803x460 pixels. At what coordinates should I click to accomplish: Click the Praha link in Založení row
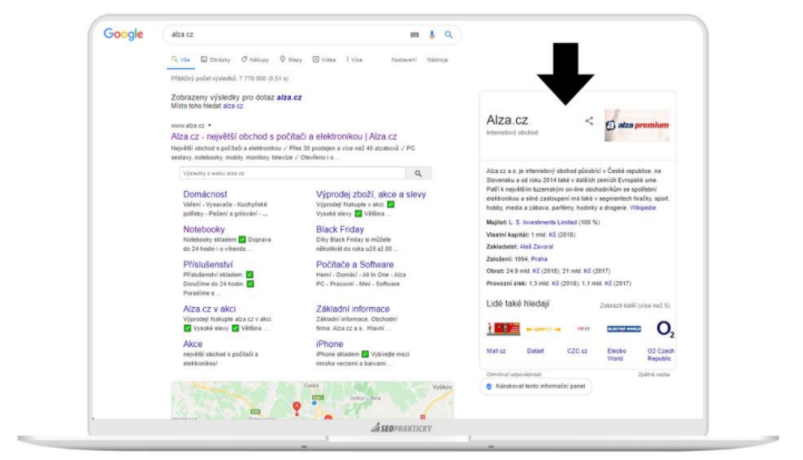click(x=539, y=259)
